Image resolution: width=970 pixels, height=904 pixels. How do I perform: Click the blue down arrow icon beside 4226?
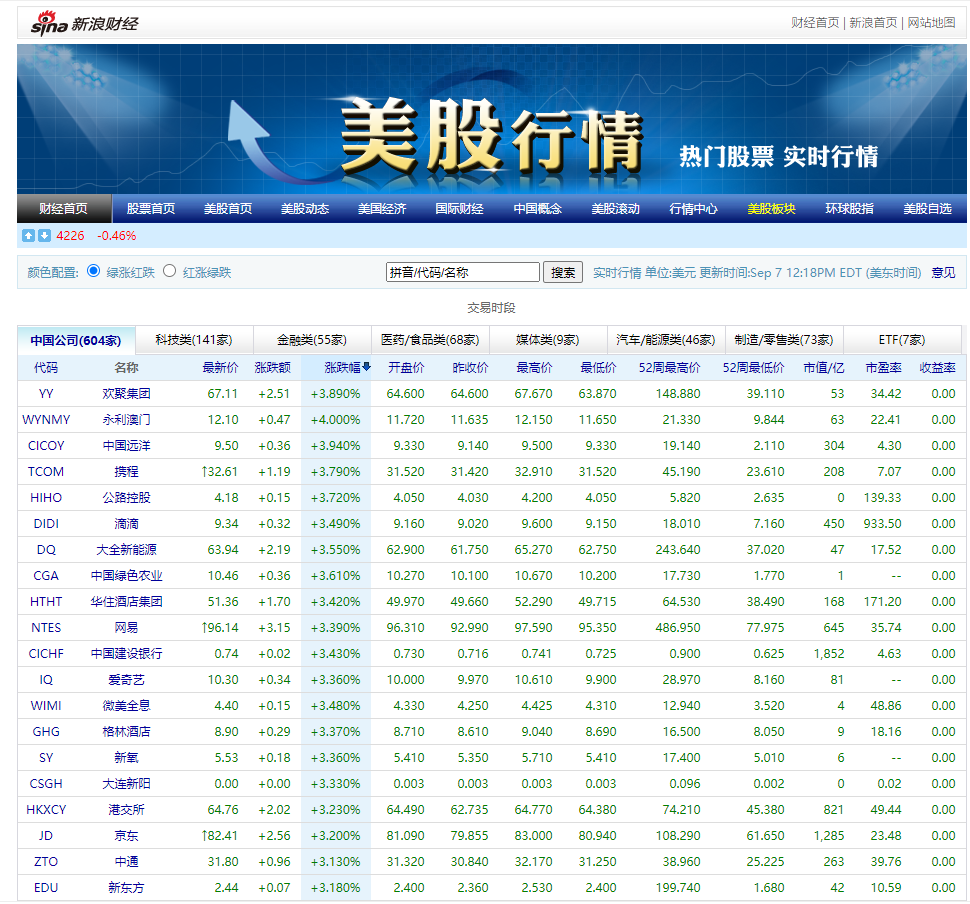(45, 236)
